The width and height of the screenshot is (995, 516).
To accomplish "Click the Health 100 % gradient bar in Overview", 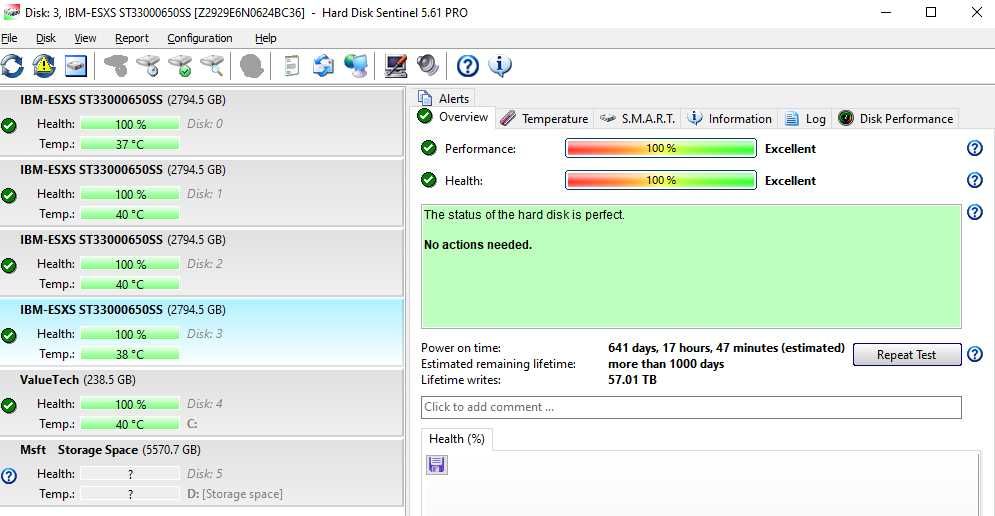I will tap(661, 180).
